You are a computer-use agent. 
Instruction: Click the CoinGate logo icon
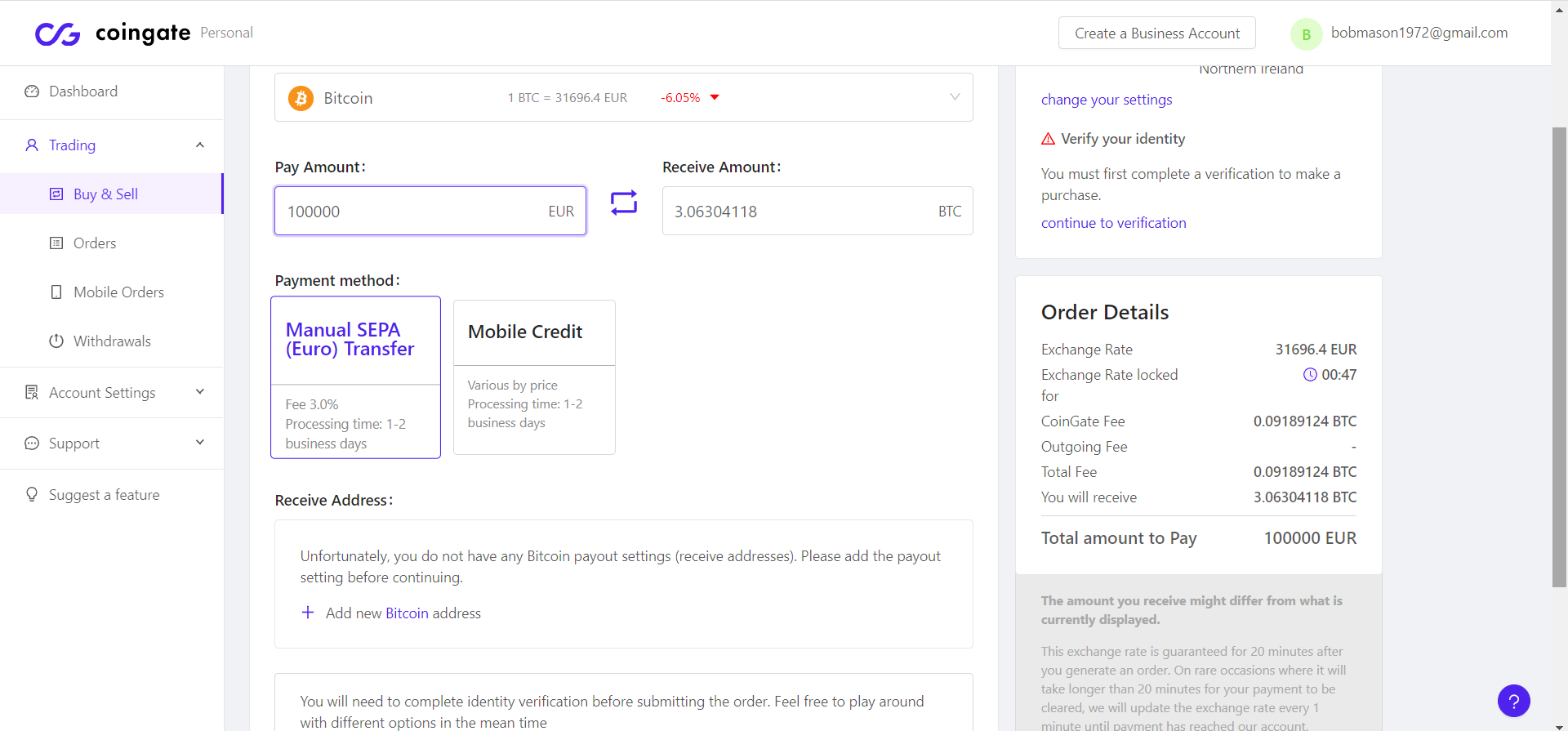(57, 33)
